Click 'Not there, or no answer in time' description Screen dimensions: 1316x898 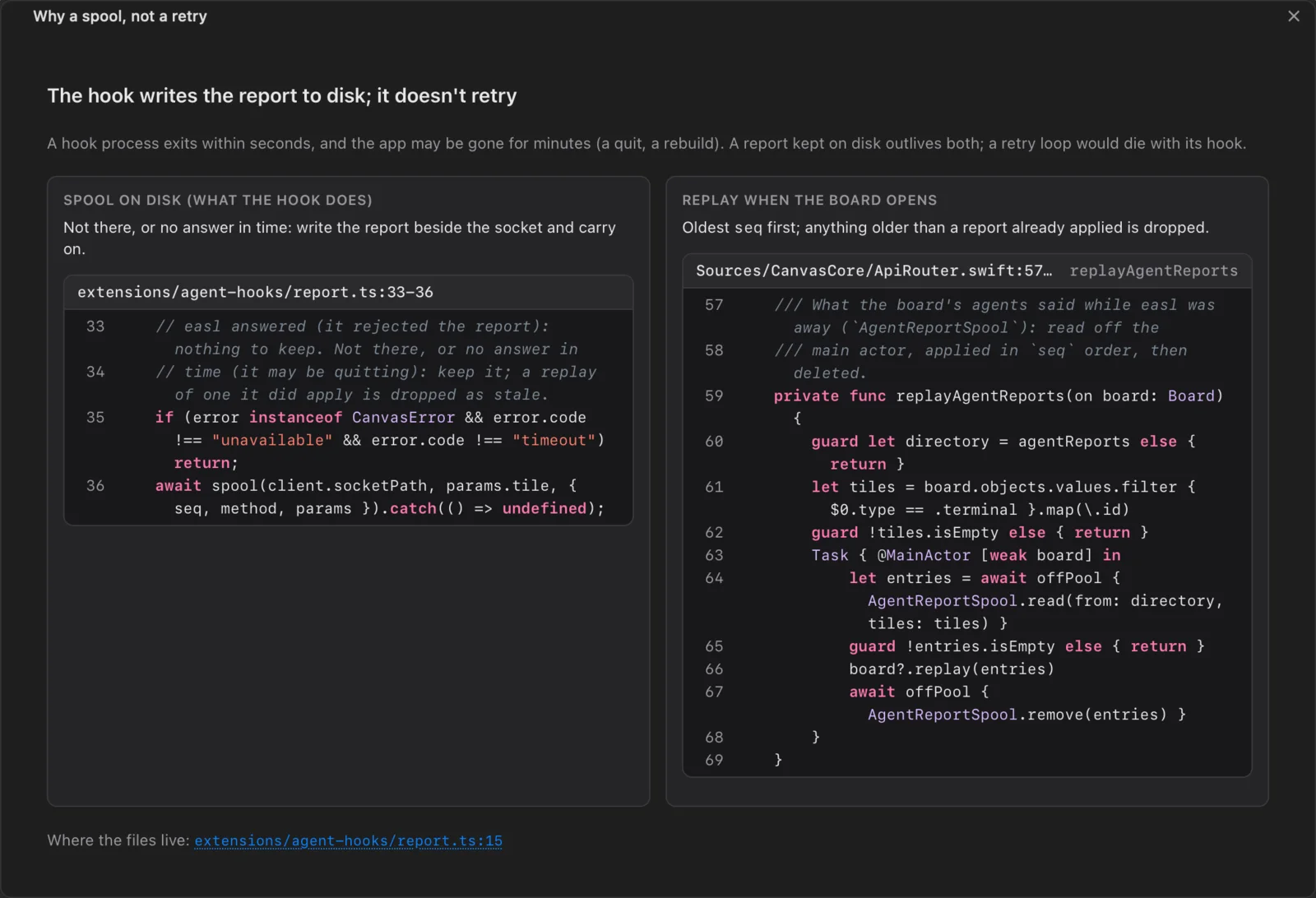click(x=340, y=238)
